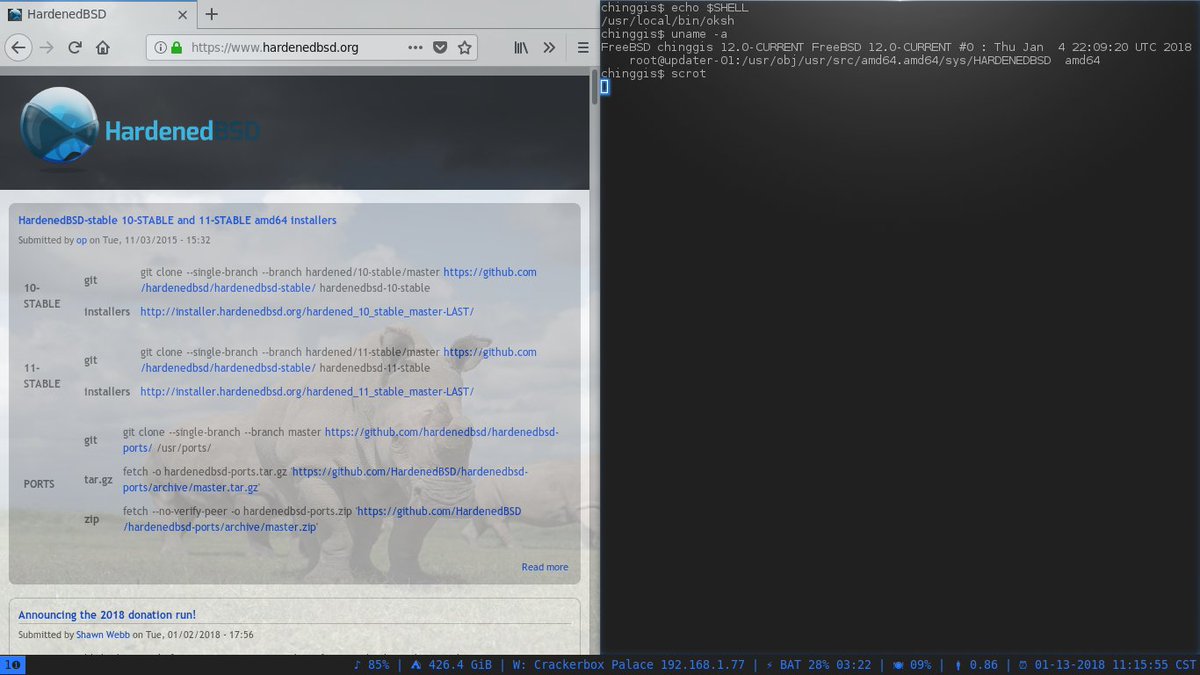The image size is (1200, 675).
Task: Open the 10-STABLE and 11-STABLE installers article
Action: pyautogui.click(x=177, y=220)
